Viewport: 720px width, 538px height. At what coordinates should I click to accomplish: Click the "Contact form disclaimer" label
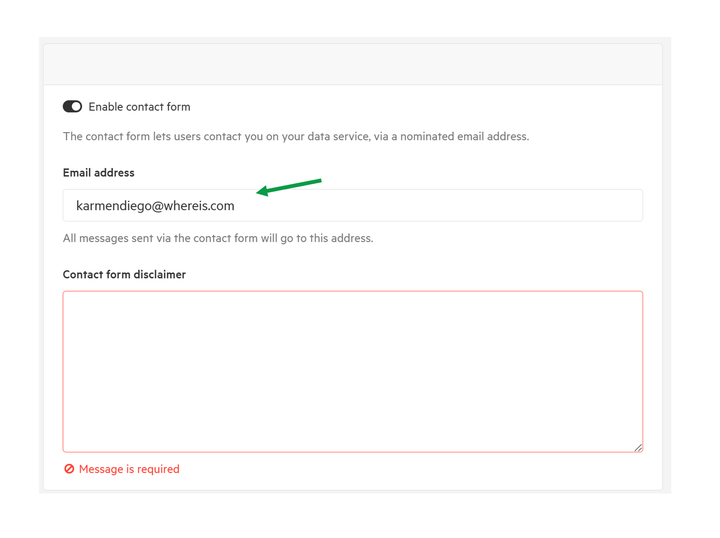pyautogui.click(x=124, y=275)
